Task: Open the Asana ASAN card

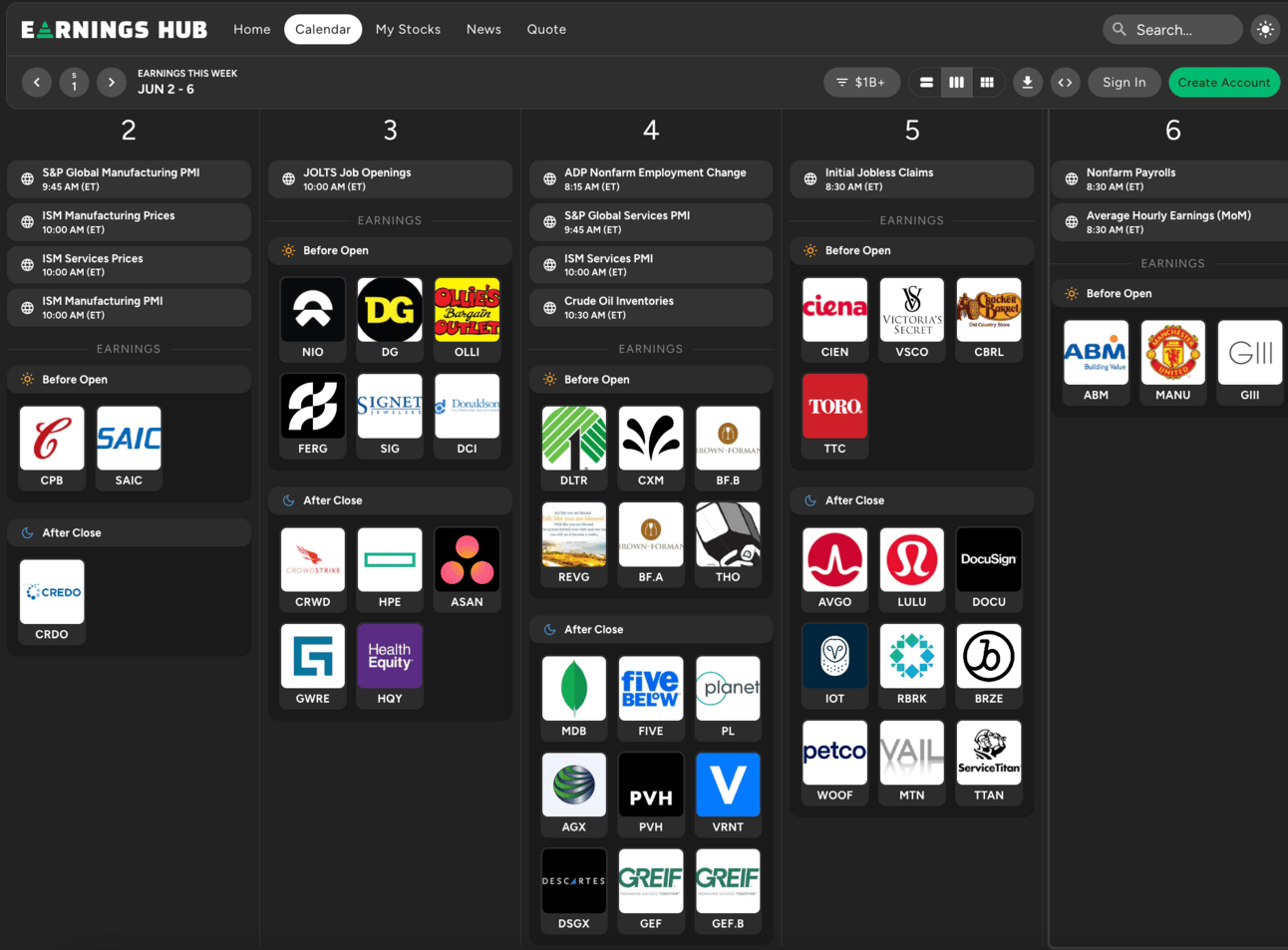Action: [x=467, y=569]
